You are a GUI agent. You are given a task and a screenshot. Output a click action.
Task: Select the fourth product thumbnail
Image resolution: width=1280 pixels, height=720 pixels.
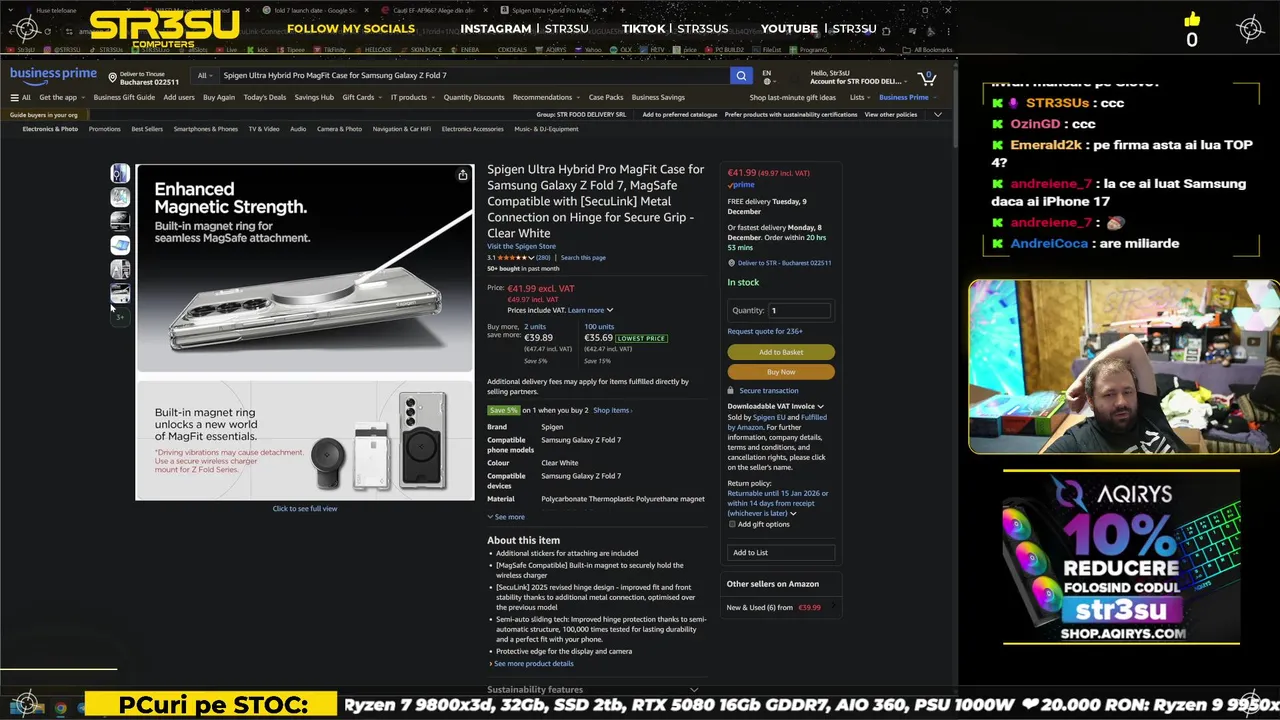120,245
